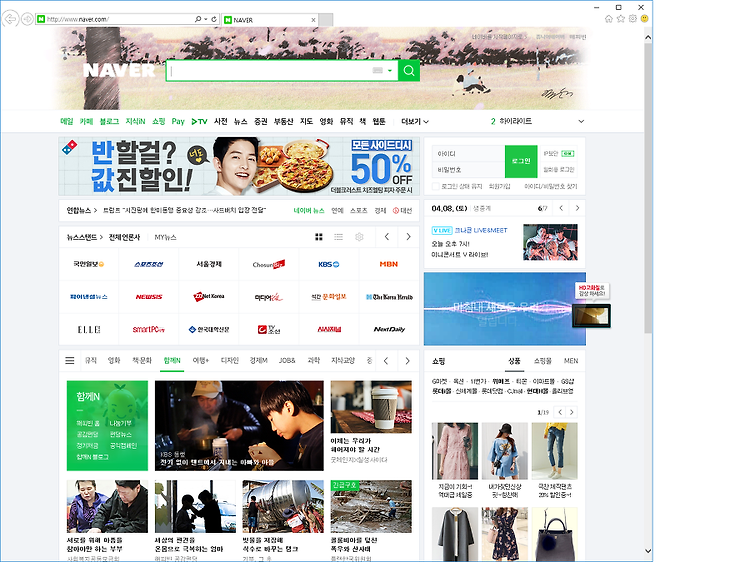This screenshot has width=750, height=562.
Task: Open the NEWSIS news logo
Action: coord(149,297)
